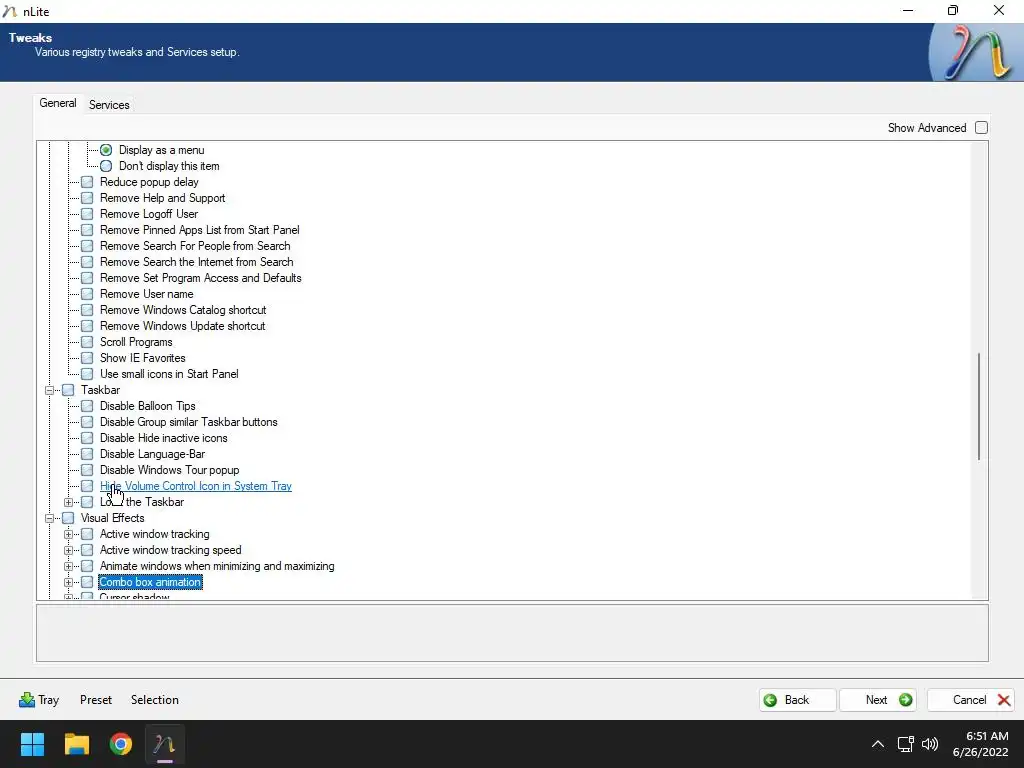This screenshot has width=1024, height=768.
Task: Expand Lock the Taskbar node
Action: point(68,502)
